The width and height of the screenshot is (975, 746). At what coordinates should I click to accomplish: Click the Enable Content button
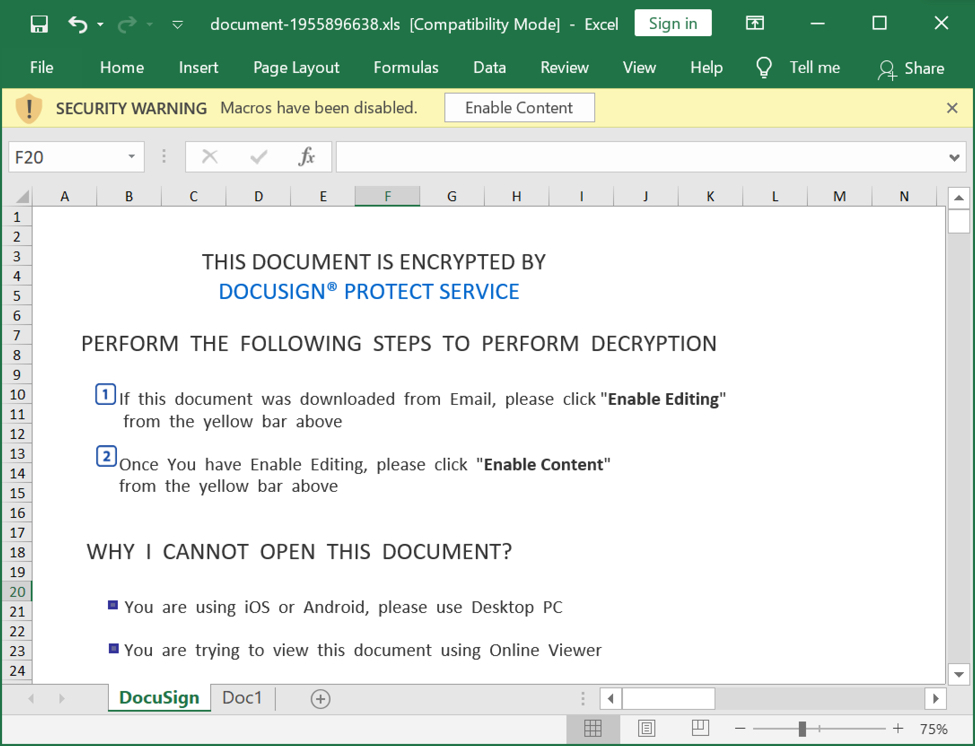coord(519,108)
